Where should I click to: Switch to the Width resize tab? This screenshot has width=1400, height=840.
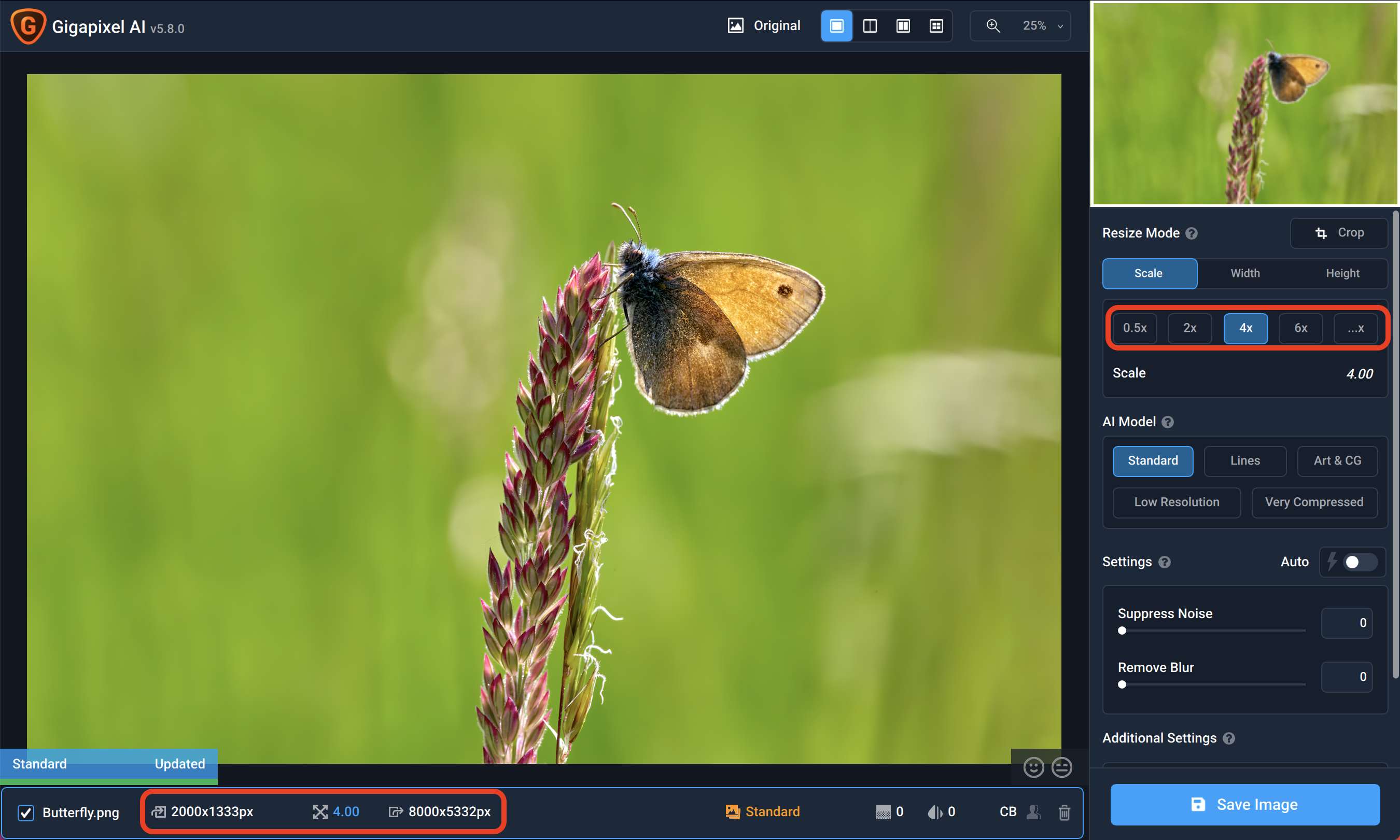point(1245,273)
